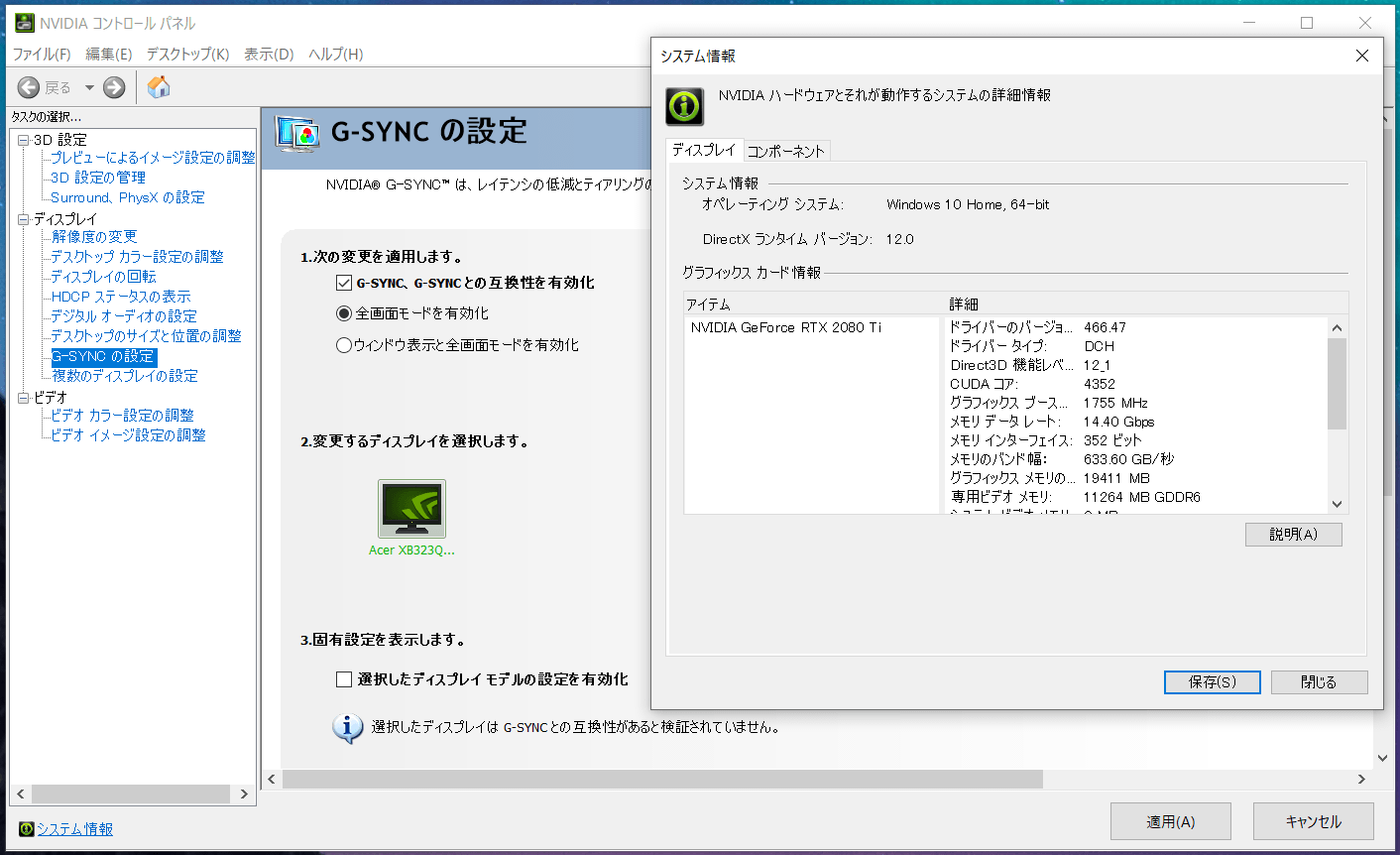
Task: Click the blue info icon beside G-SYNC compatibility note
Action: 347,728
